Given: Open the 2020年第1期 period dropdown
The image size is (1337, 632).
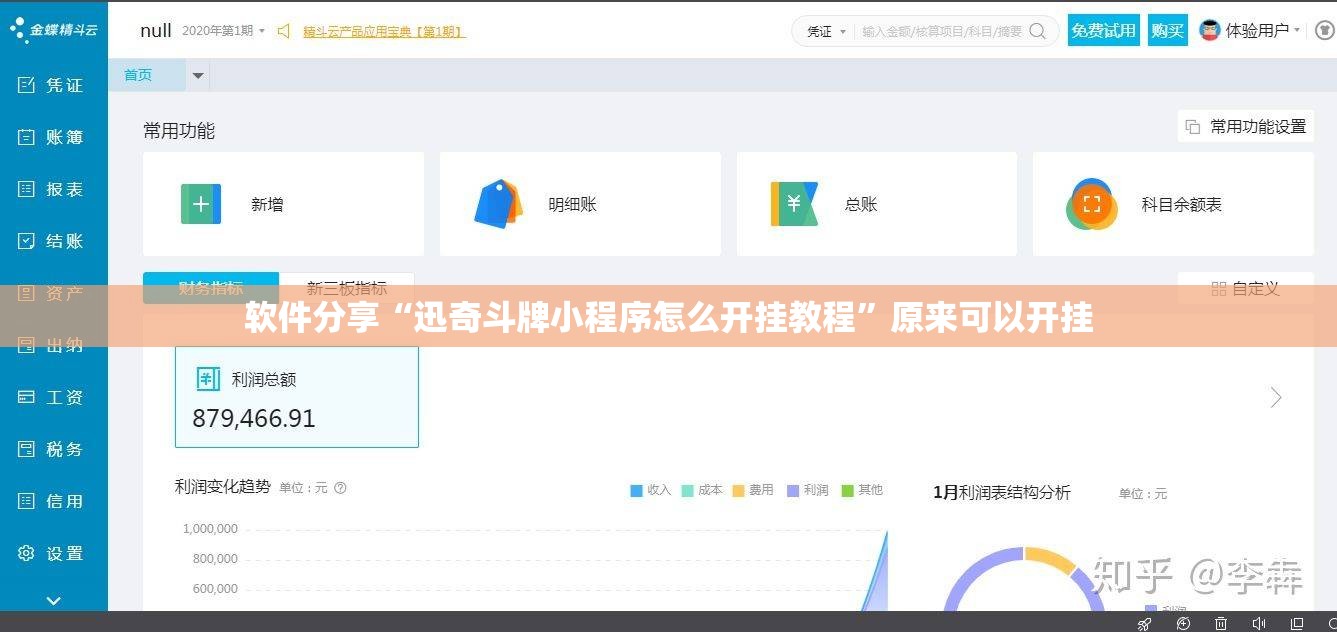Looking at the screenshot, I should pyautogui.click(x=223, y=31).
